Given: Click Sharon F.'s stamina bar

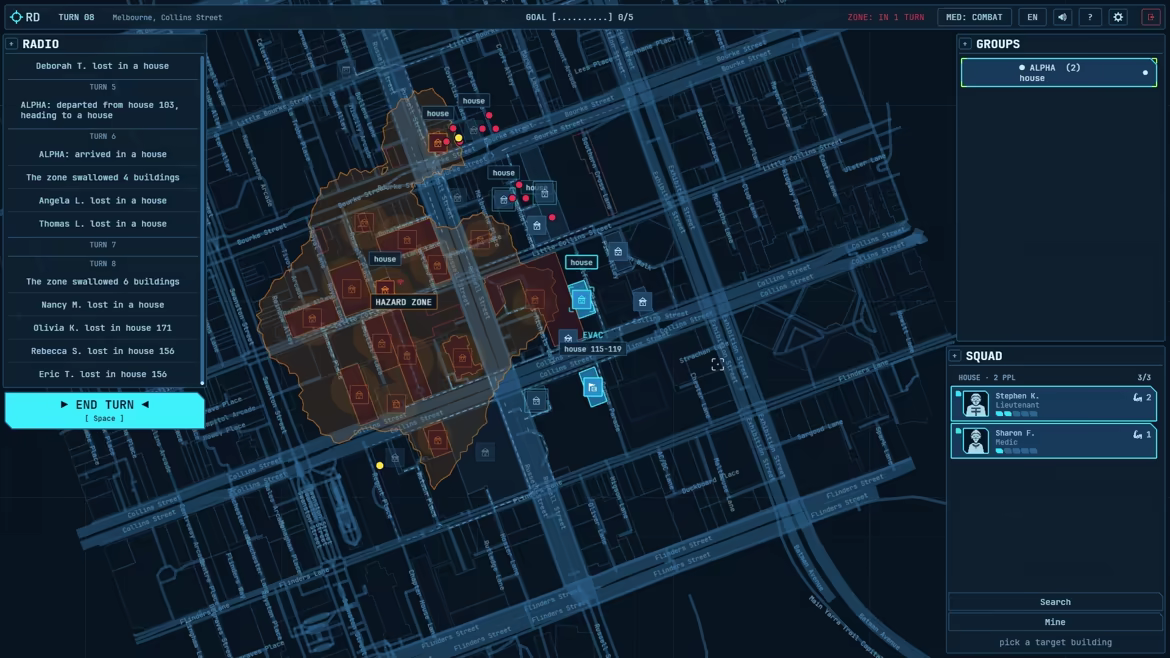Looking at the screenshot, I should (1016, 451).
